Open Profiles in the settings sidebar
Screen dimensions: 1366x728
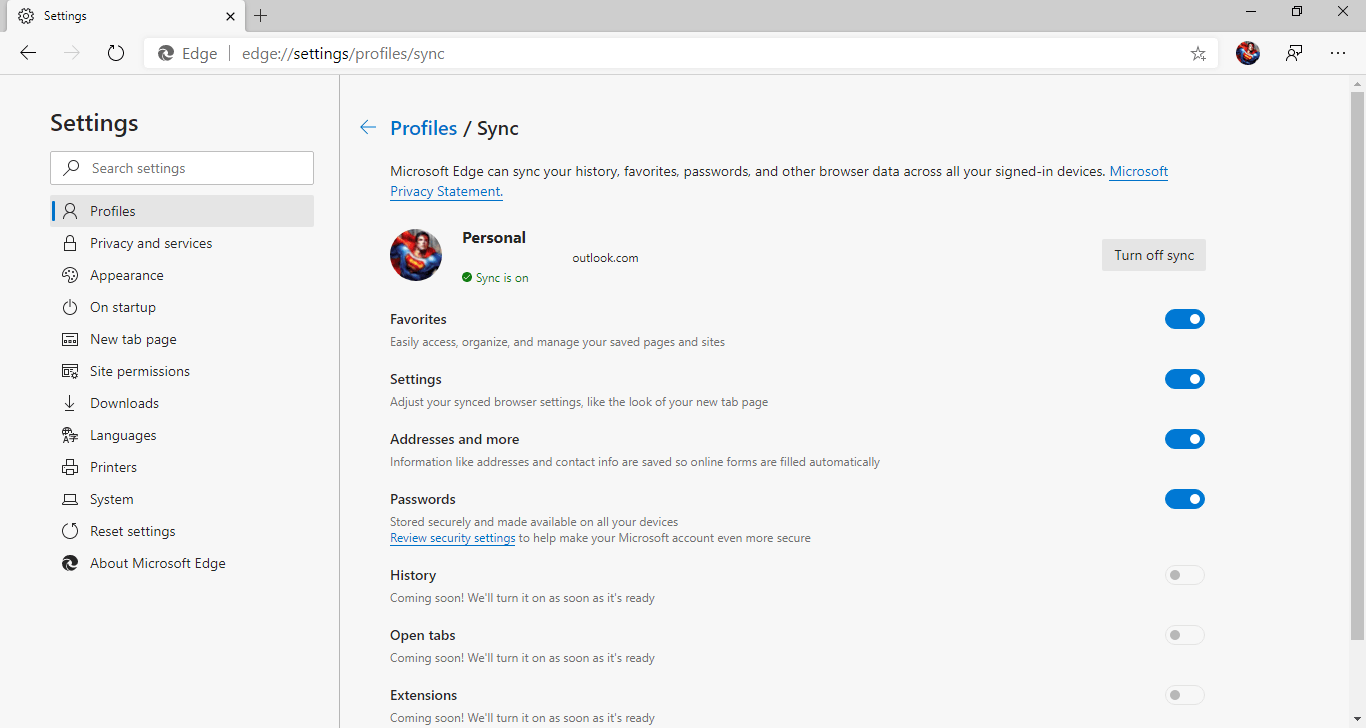coord(182,211)
